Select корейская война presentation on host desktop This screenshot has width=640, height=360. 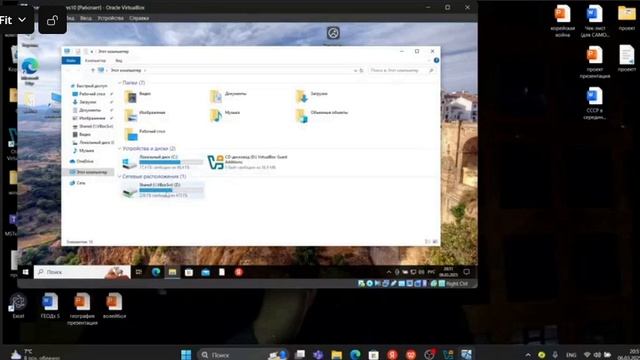click(x=563, y=21)
